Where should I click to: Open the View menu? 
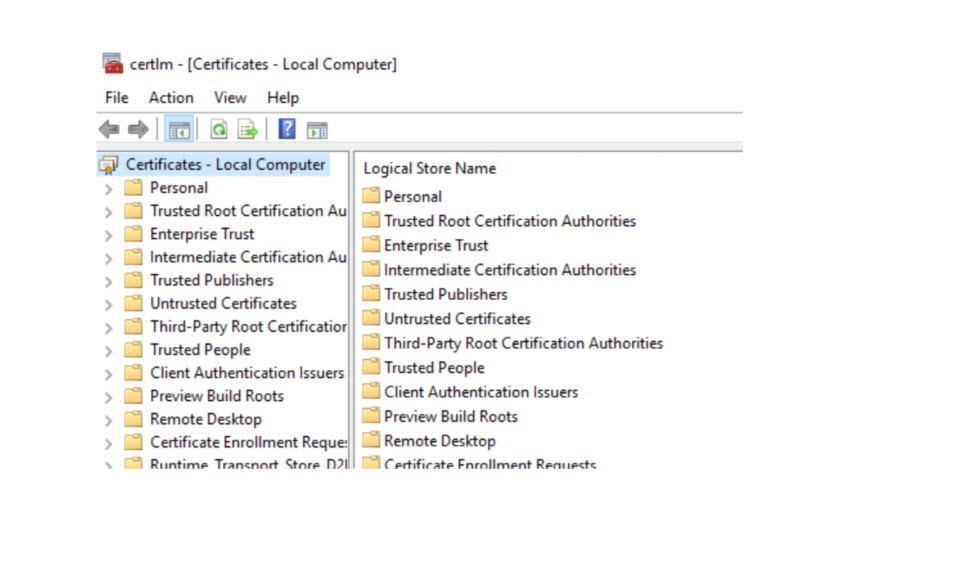coord(230,97)
